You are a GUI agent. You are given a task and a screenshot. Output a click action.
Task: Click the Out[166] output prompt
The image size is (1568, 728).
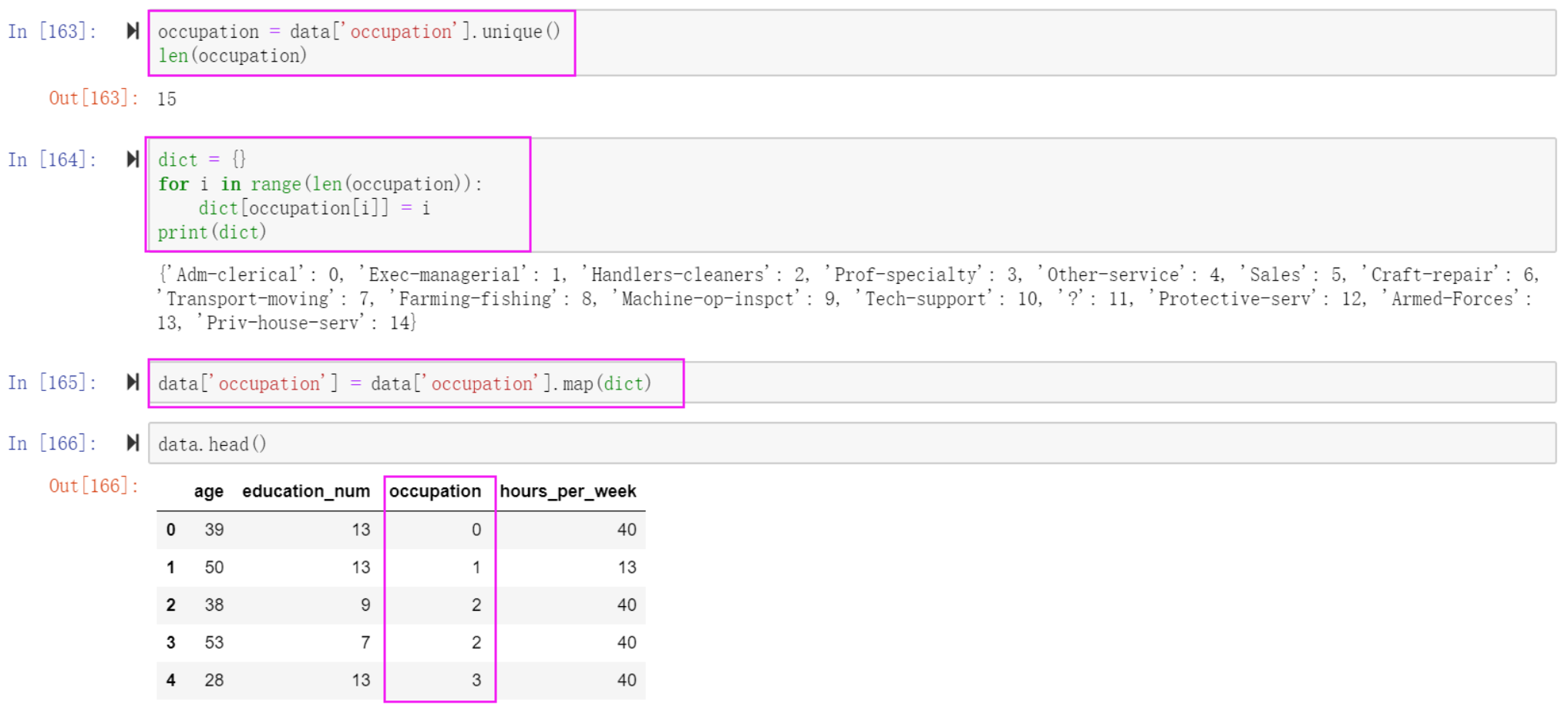tap(93, 486)
